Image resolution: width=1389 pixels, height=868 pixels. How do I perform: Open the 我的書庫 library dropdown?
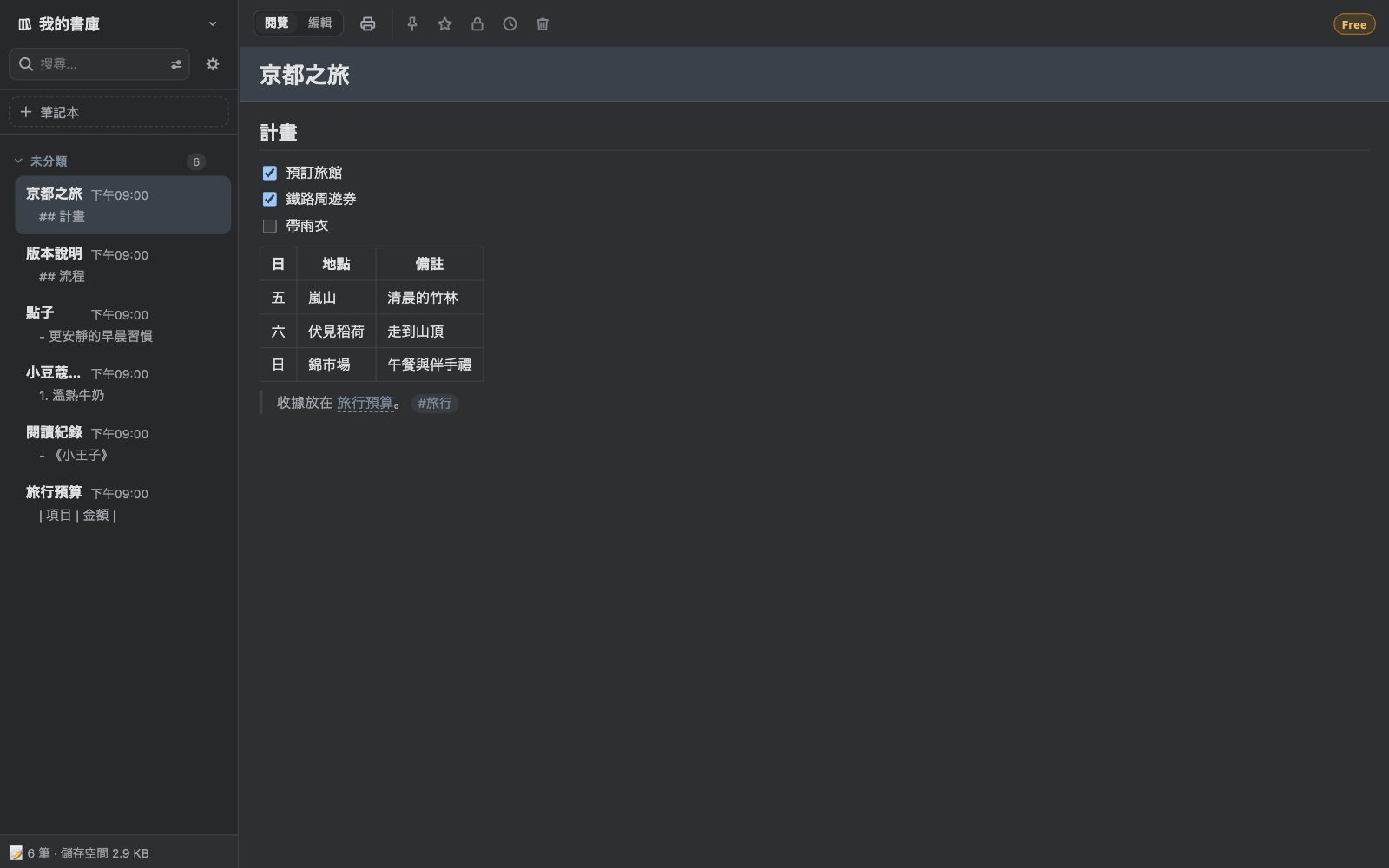118,24
